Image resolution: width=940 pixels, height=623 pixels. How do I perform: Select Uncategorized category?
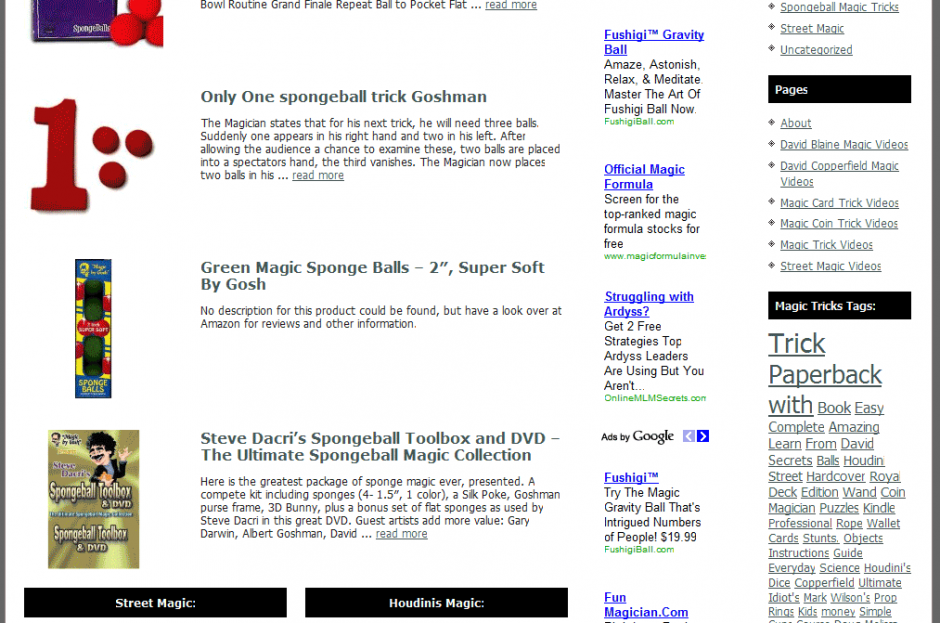[x=816, y=50]
